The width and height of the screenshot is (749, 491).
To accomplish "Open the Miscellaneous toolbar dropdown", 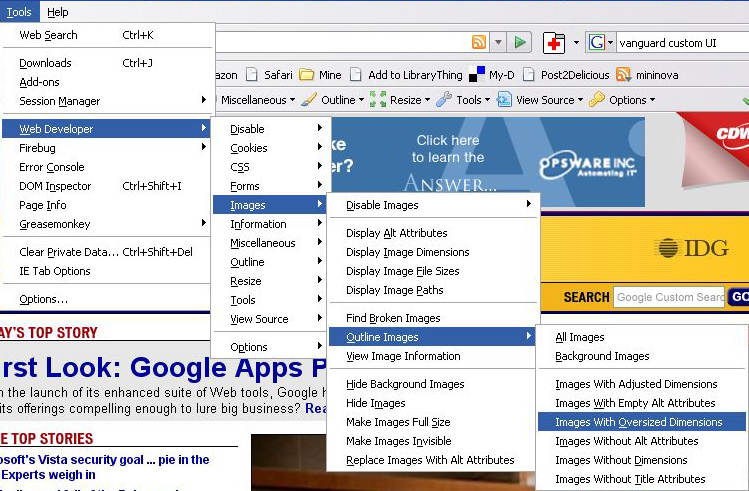I will pos(258,100).
